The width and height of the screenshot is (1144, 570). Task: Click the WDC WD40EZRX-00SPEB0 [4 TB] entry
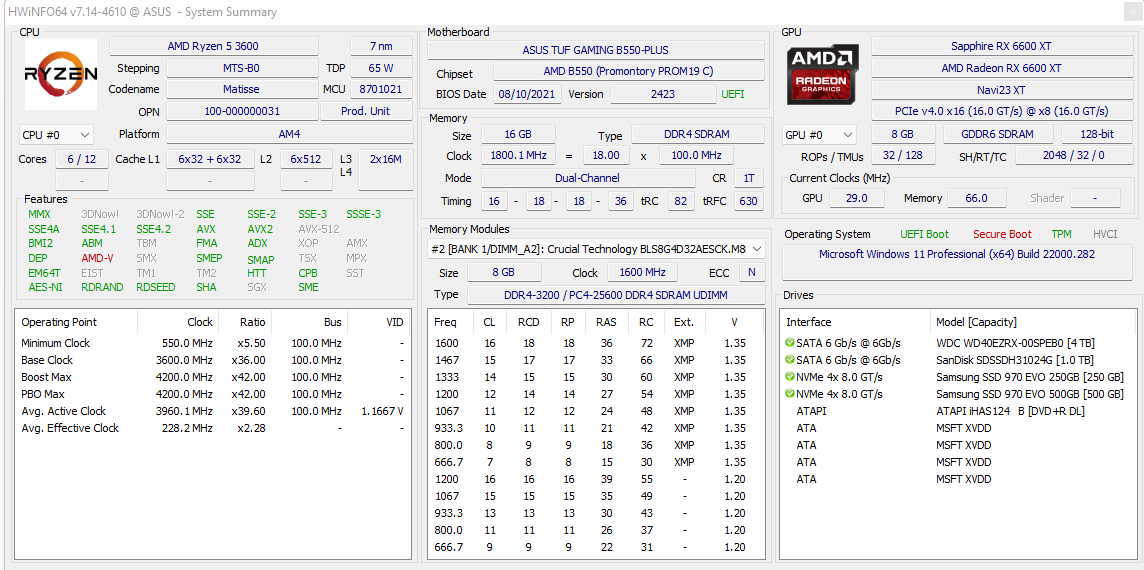[1015, 343]
